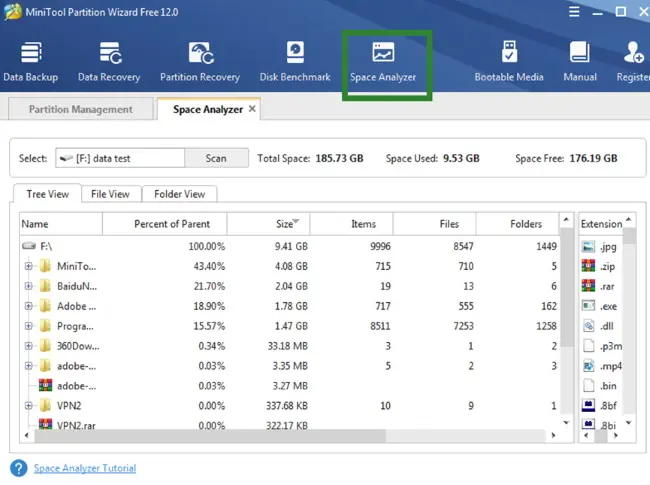This screenshot has height=485, width=650.
Task: Sort by the Folders column header
Action: (517, 224)
